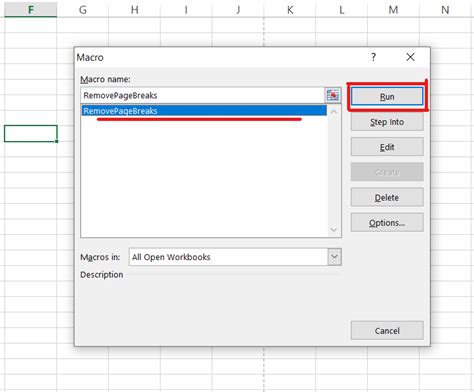Select column M header

pyautogui.click(x=393, y=9)
